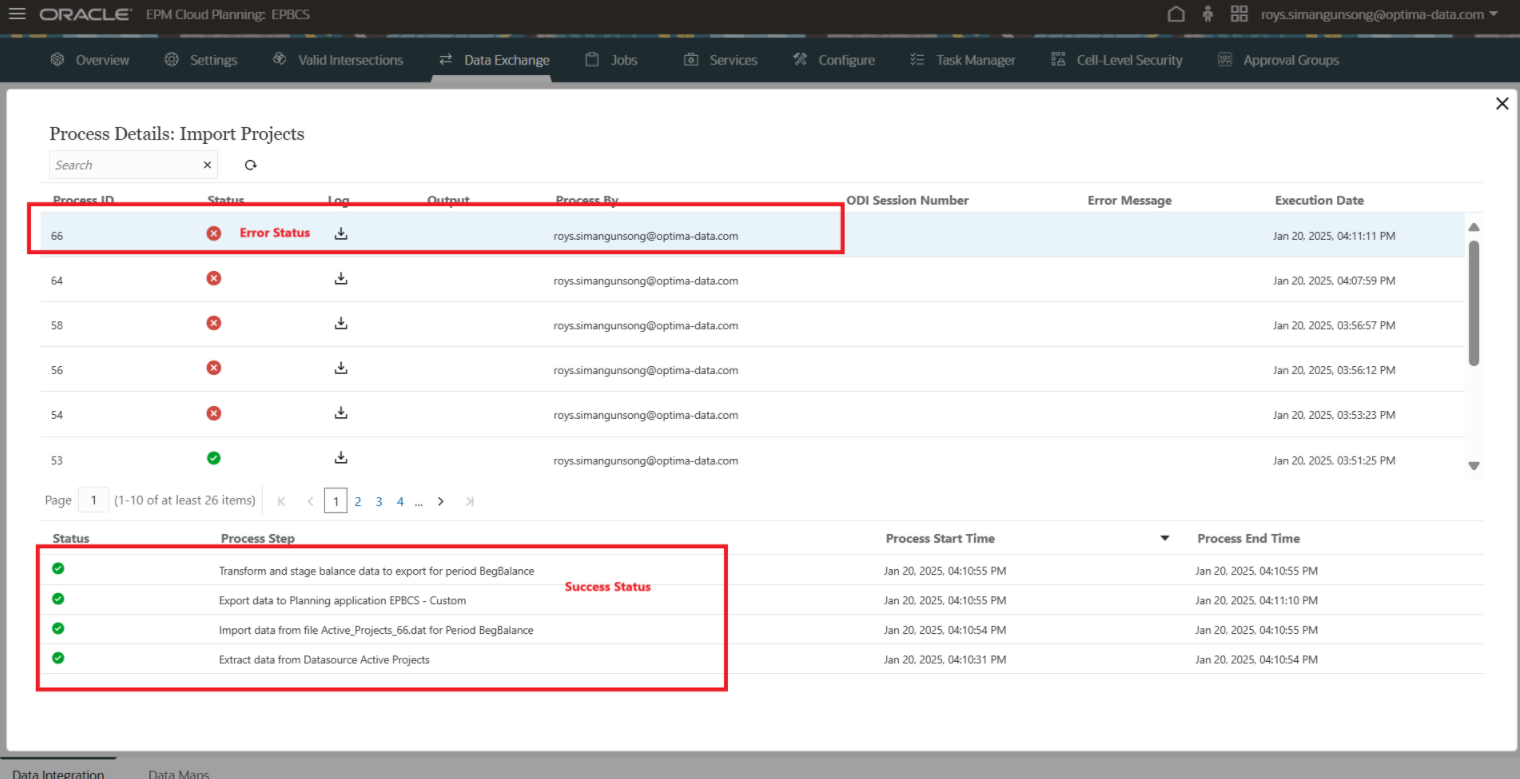Open the Jobs tab

click(611, 60)
